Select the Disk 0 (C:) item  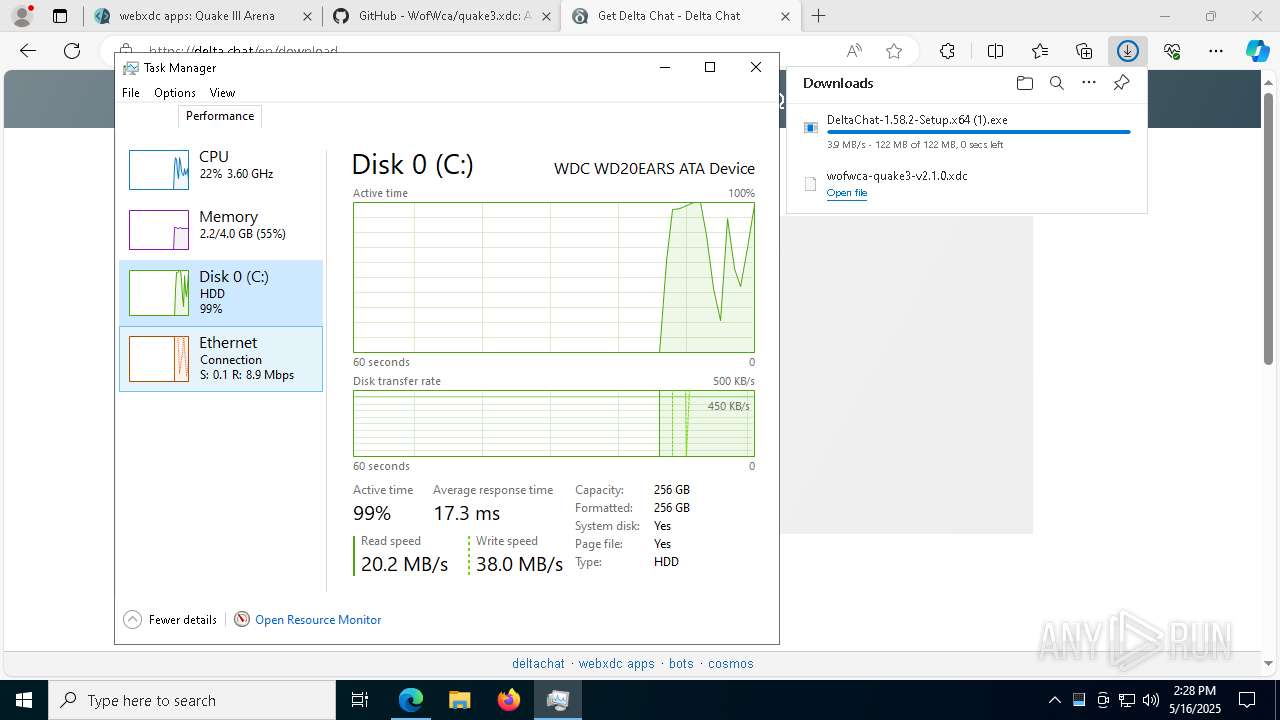pyautogui.click(x=221, y=293)
